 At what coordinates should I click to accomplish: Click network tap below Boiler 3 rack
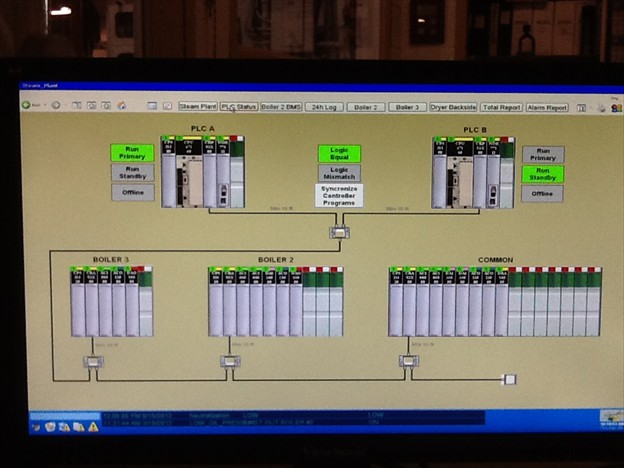point(94,362)
